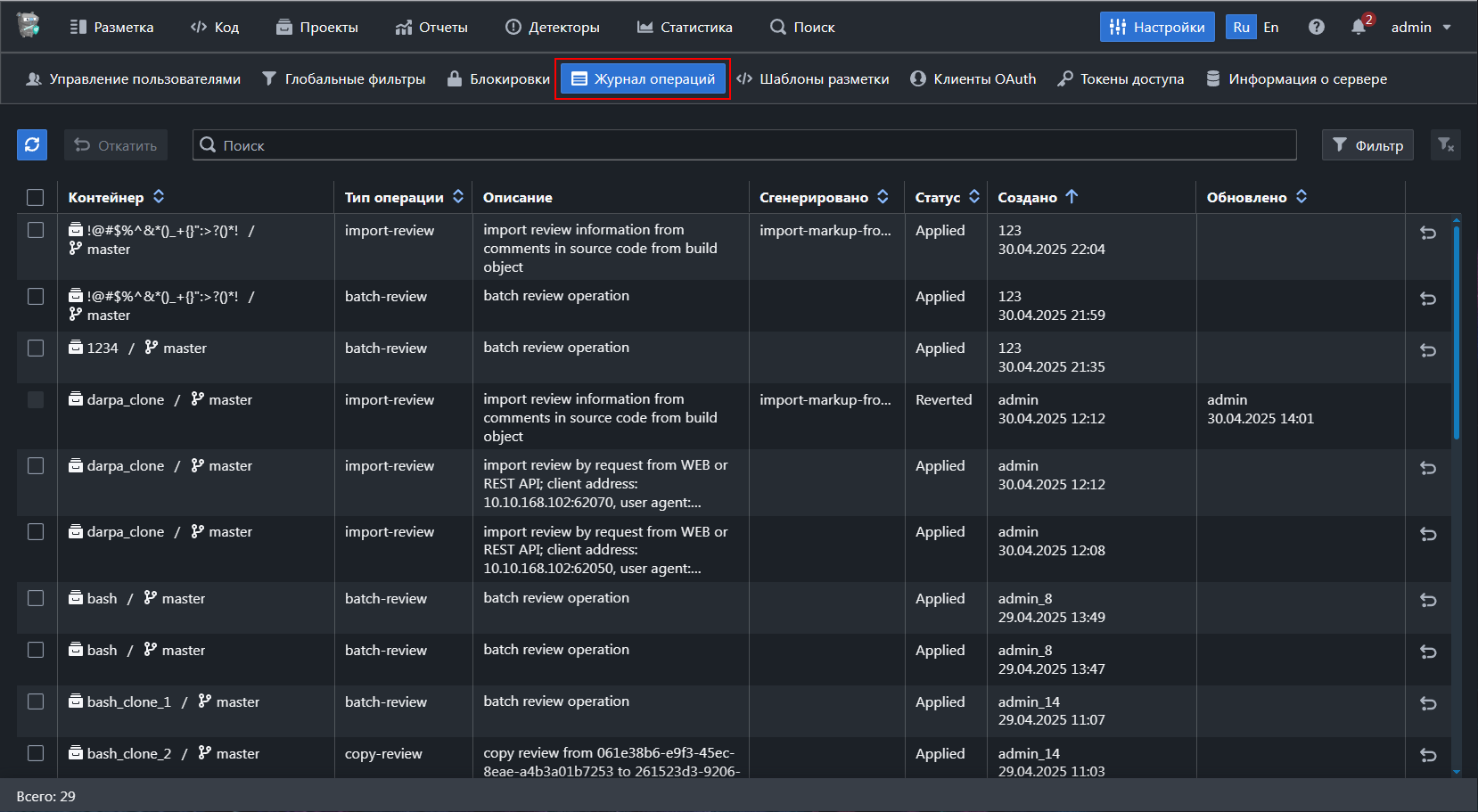The width and height of the screenshot is (1478, 812).
Task: Toggle the select-all checkbox in header
Action: coord(36,197)
